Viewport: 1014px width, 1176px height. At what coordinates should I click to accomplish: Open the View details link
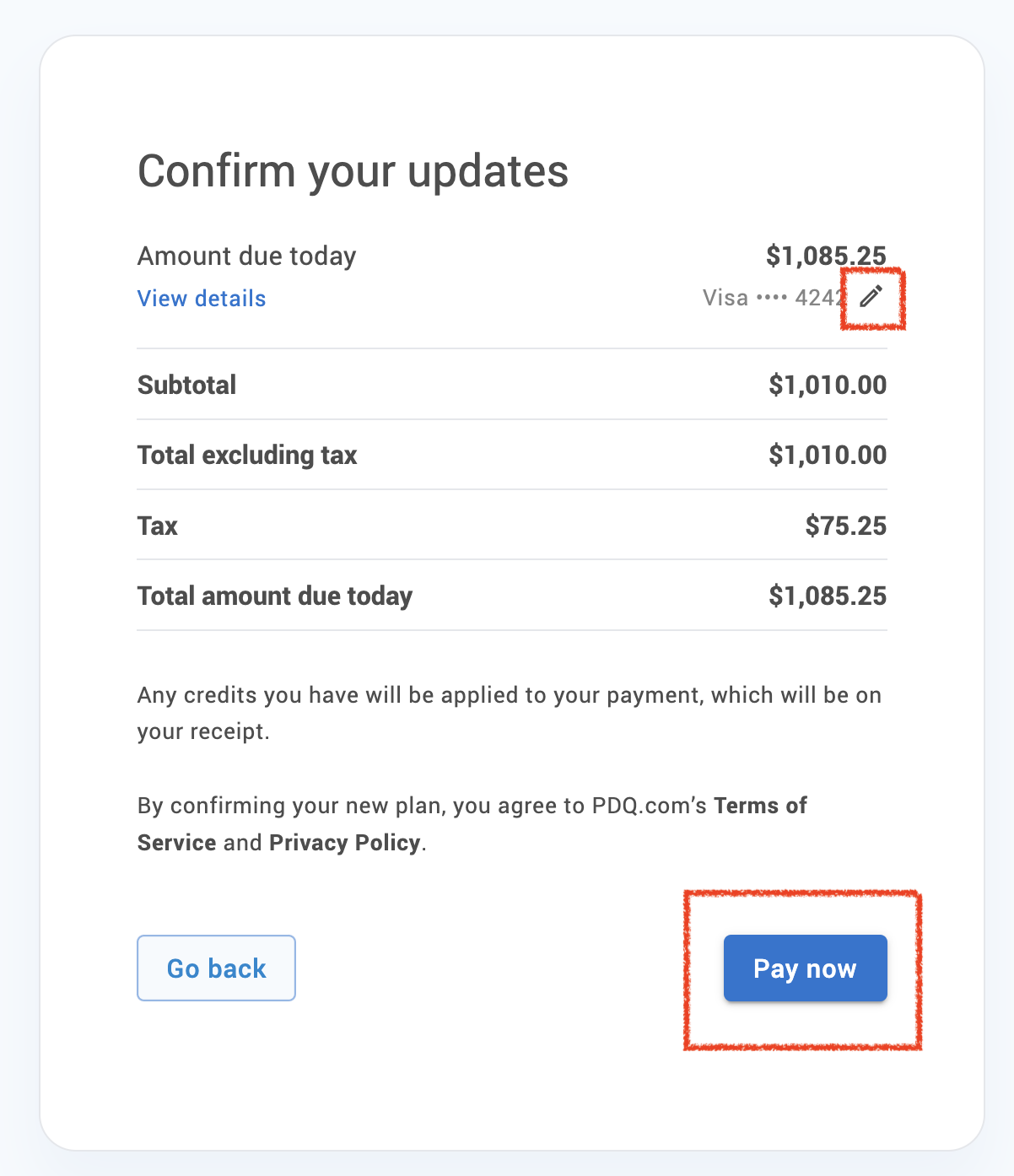pos(201,299)
